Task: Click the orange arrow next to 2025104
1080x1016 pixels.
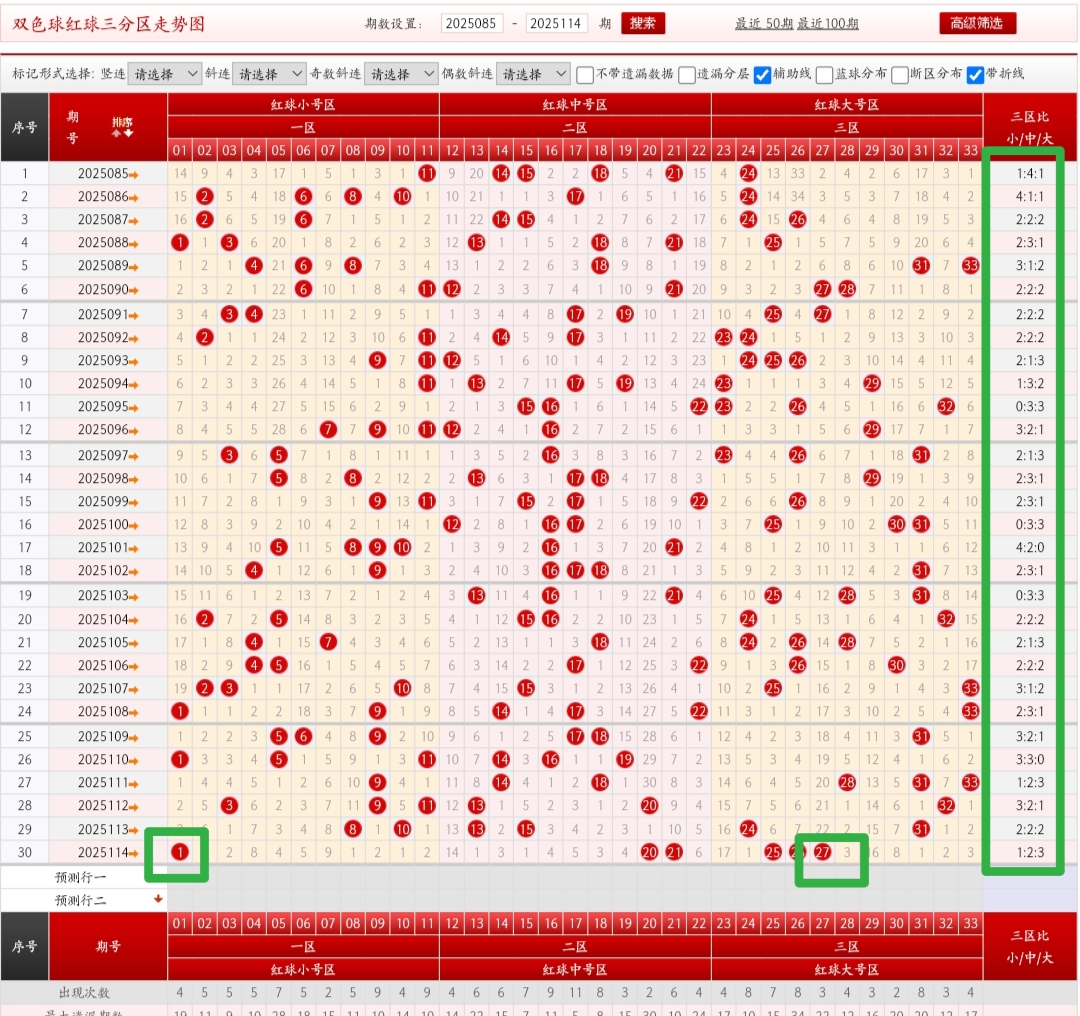Action: pyautogui.click(x=134, y=620)
